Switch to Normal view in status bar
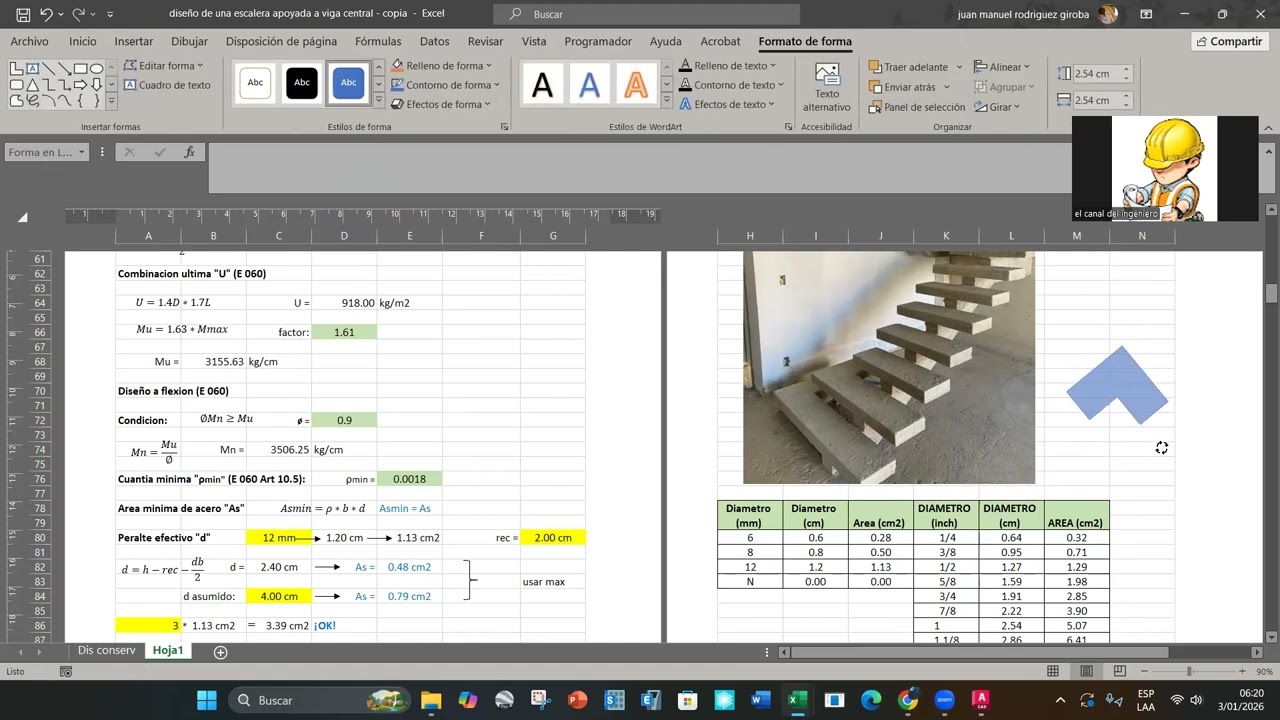1280x720 pixels. click(1053, 671)
